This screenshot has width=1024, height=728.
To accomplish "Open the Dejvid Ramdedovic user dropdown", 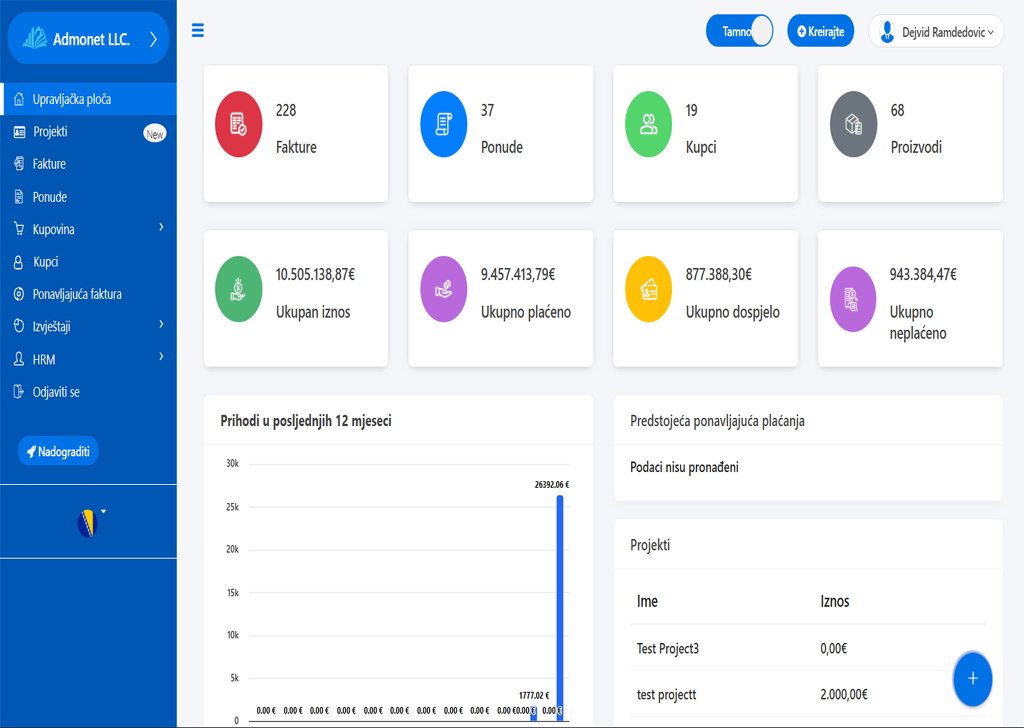I will [x=936, y=32].
